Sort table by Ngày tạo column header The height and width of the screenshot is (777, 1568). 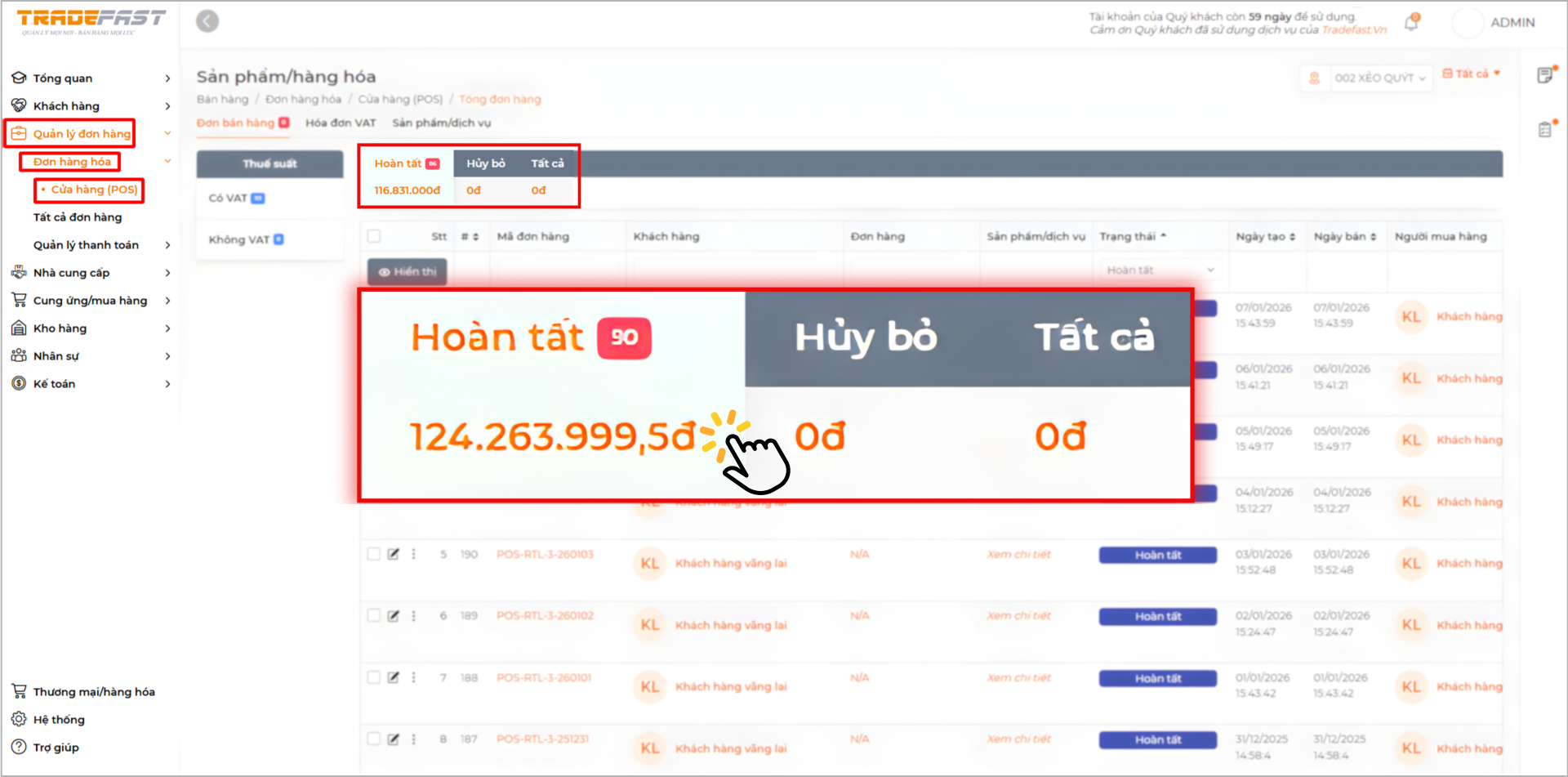point(1265,237)
